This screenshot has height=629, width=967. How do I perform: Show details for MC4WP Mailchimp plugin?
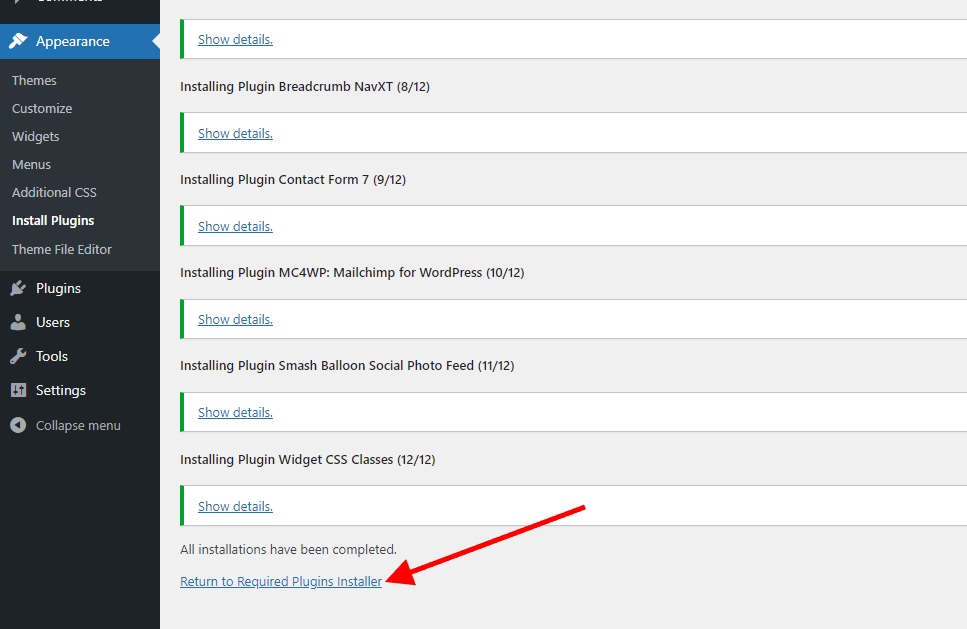point(235,319)
